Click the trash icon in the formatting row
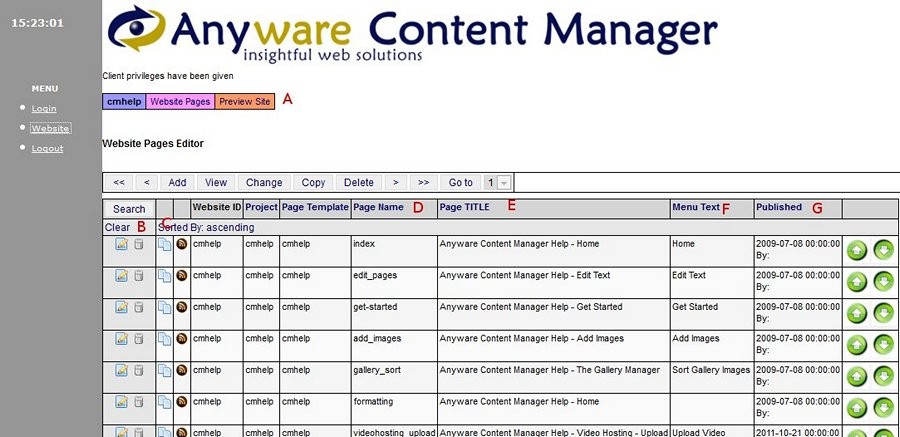Viewport: 900px width, 437px height. coord(138,402)
